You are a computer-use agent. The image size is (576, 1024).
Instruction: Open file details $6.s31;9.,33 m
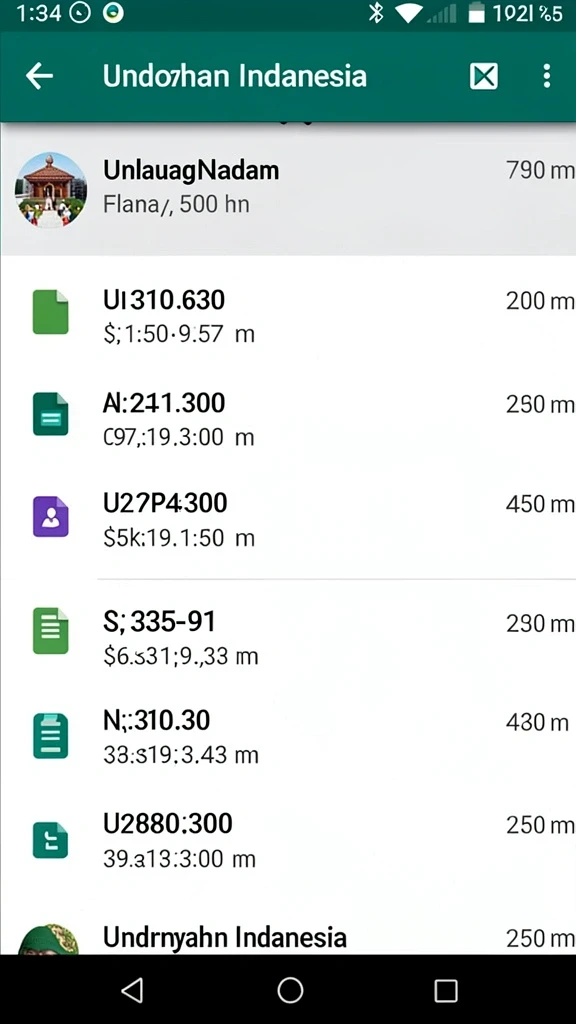point(181,656)
